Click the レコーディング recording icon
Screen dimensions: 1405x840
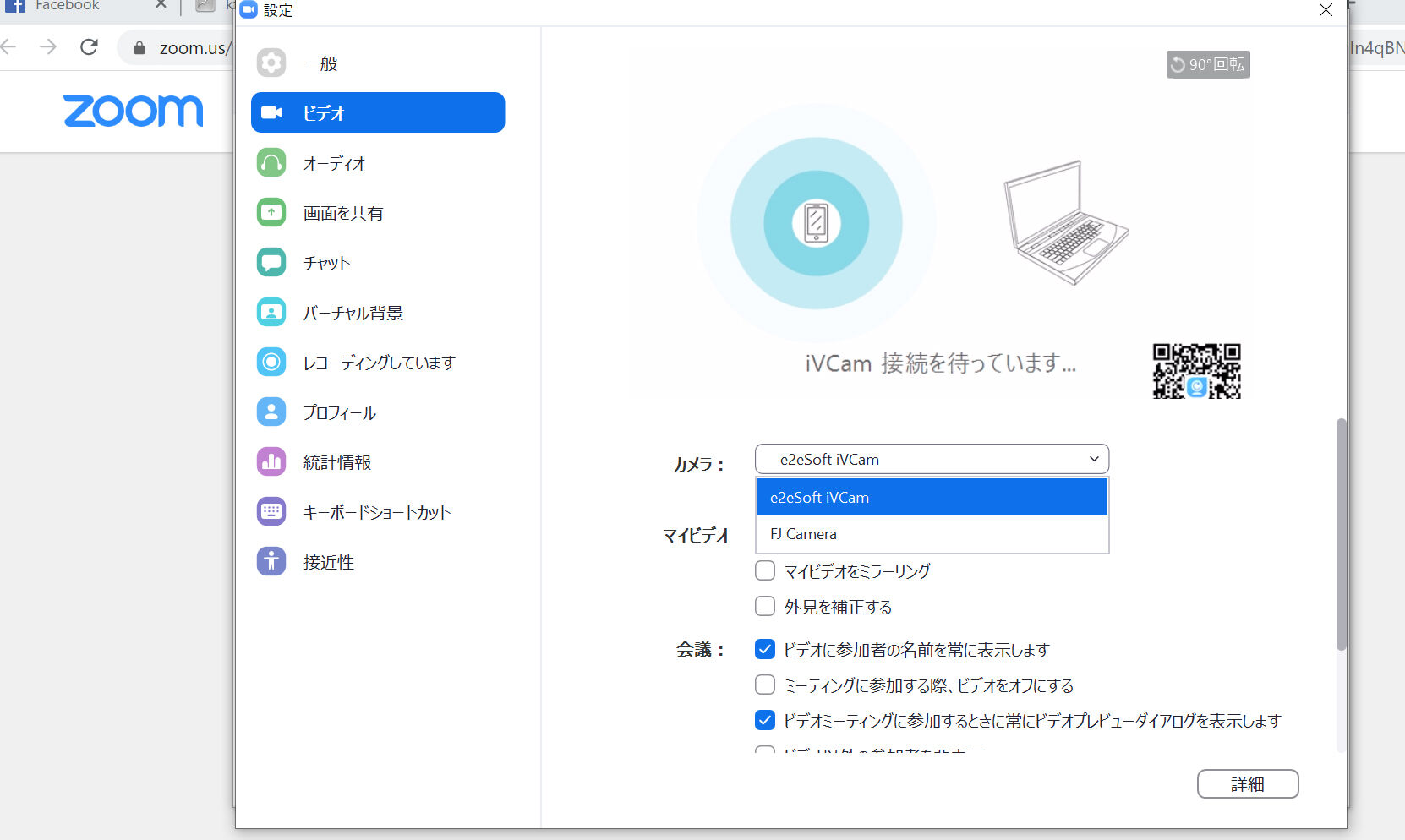[x=271, y=362]
